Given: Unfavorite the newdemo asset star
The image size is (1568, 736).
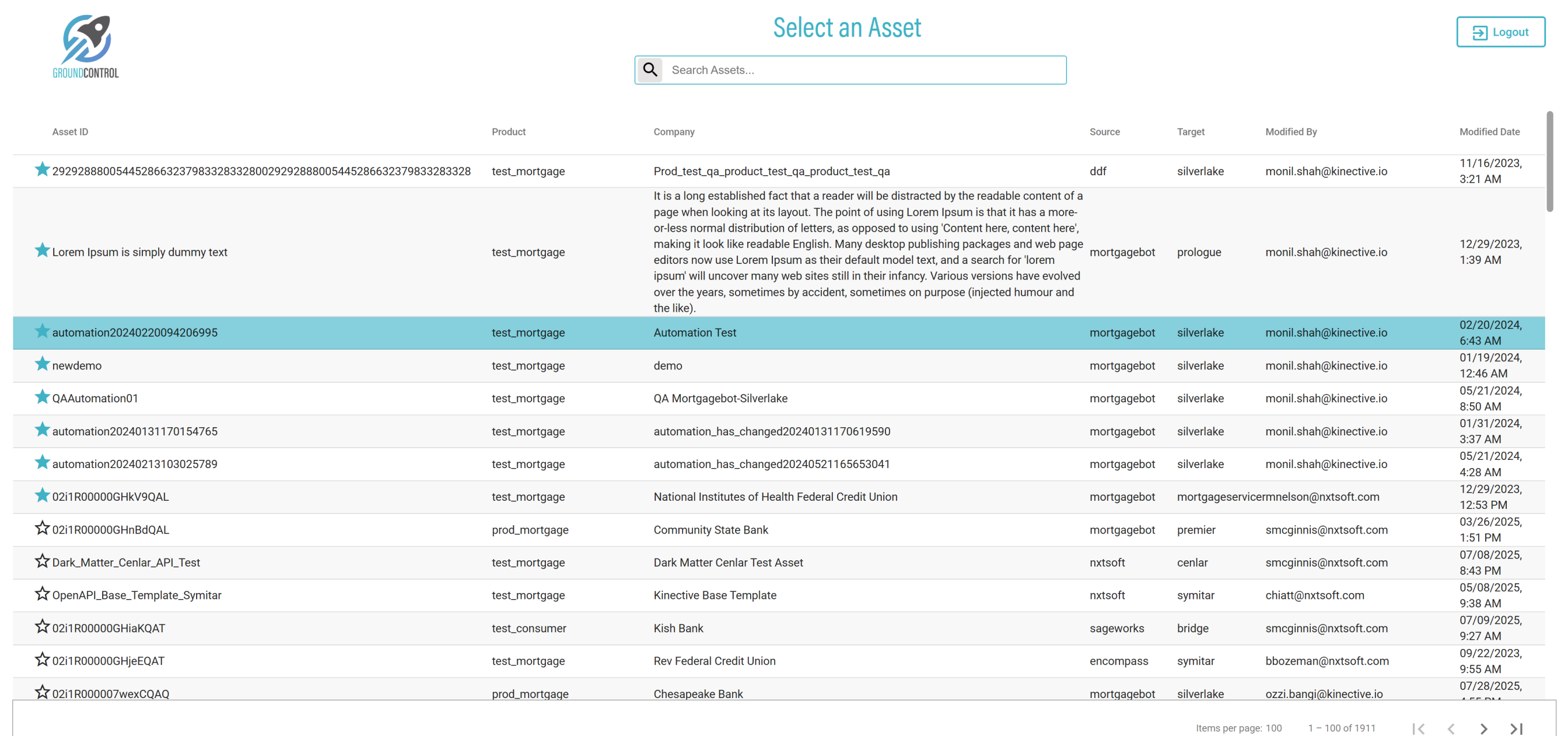Looking at the screenshot, I should [x=42, y=364].
